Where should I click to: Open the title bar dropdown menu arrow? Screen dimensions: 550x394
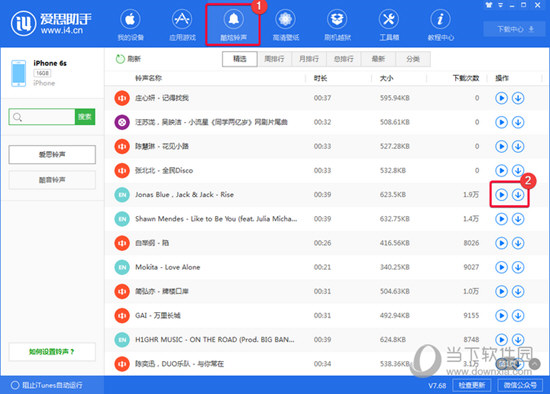[501, 5]
